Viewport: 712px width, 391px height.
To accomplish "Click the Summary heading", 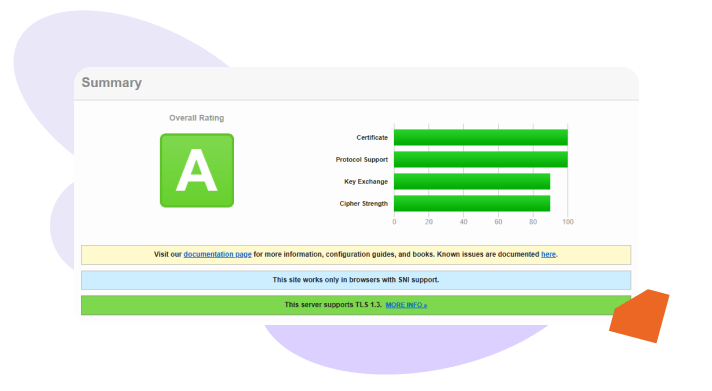I will [112, 83].
